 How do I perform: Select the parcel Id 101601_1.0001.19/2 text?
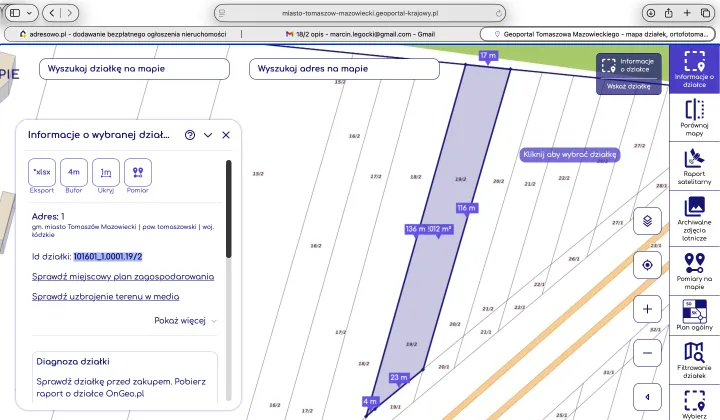click(x=108, y=257)
